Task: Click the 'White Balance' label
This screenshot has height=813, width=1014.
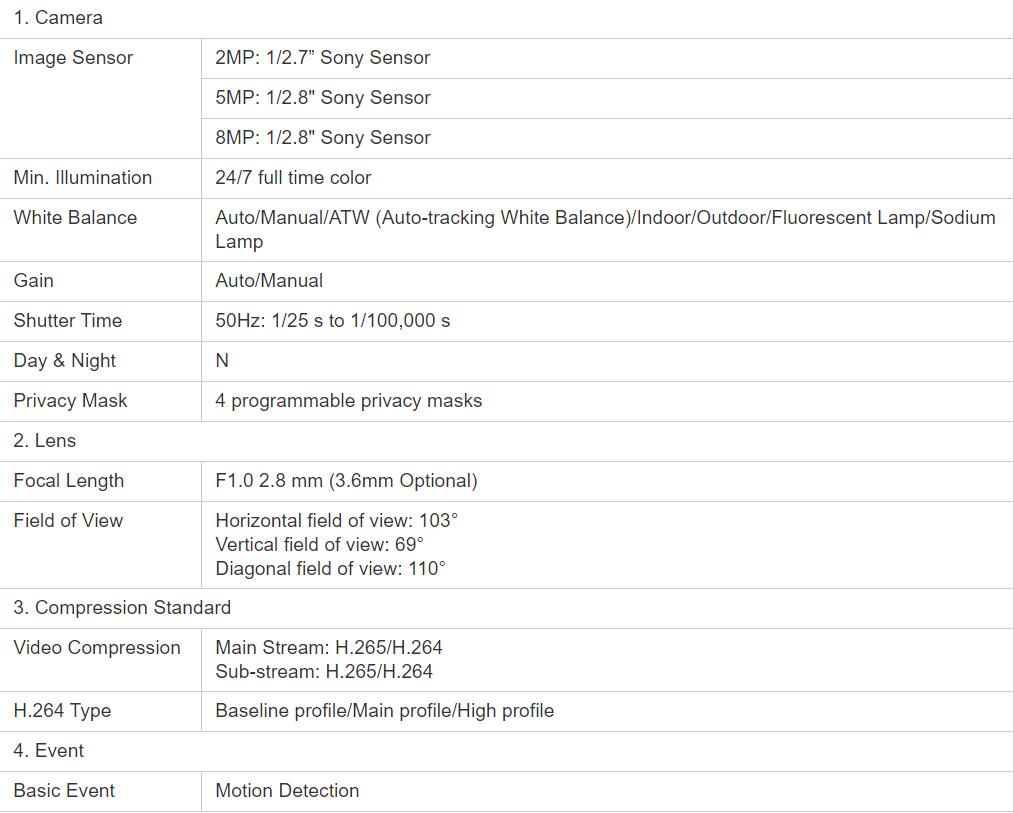Action: 75,217
